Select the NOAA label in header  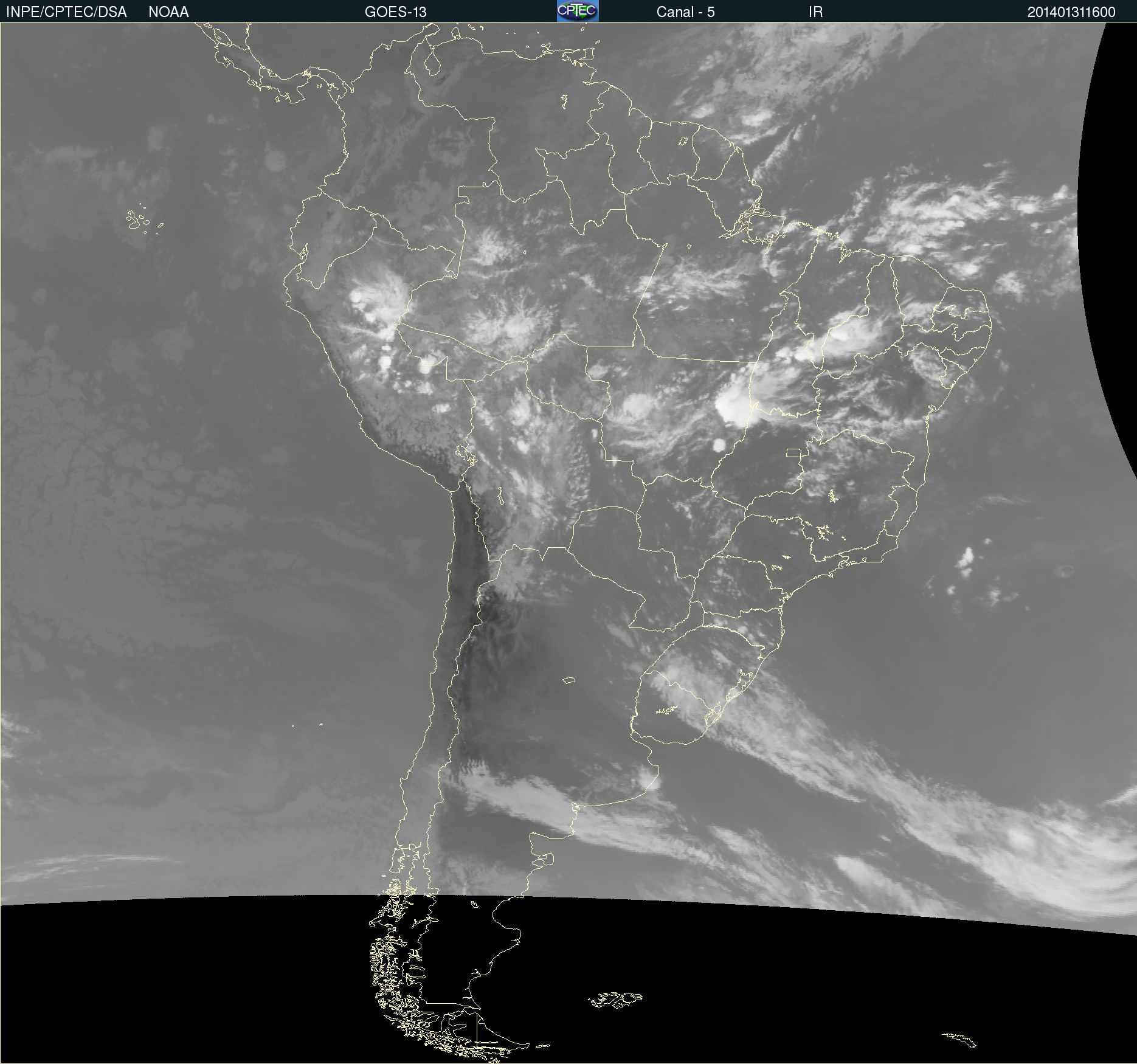(168, 12)
